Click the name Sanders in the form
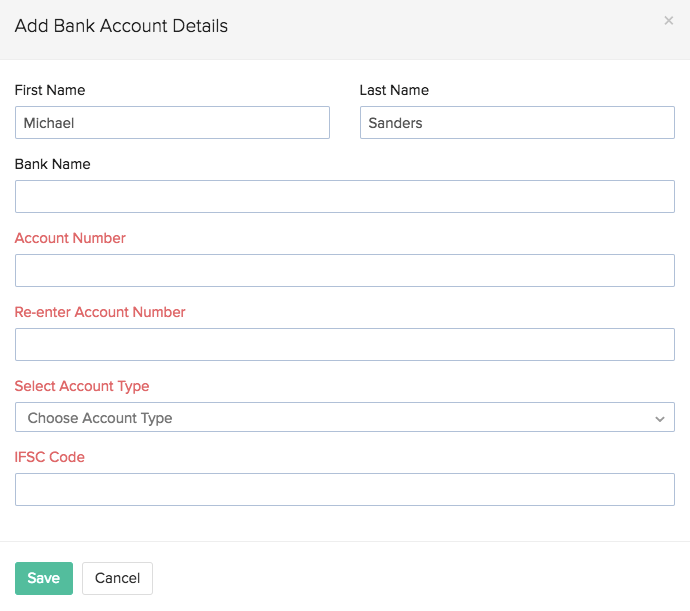 [x=396, y=123]
